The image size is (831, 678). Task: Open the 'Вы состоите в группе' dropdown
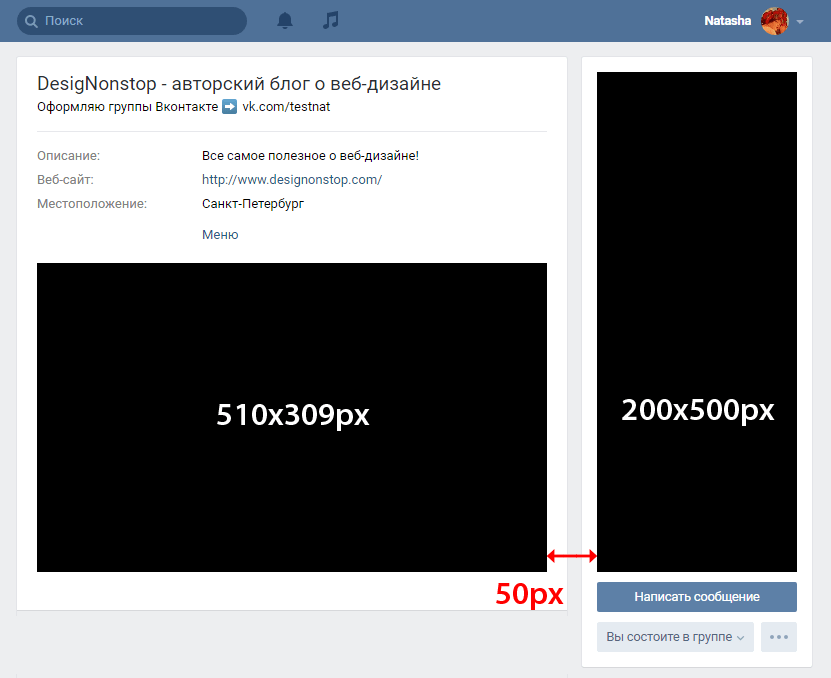(x=676, y=637)
